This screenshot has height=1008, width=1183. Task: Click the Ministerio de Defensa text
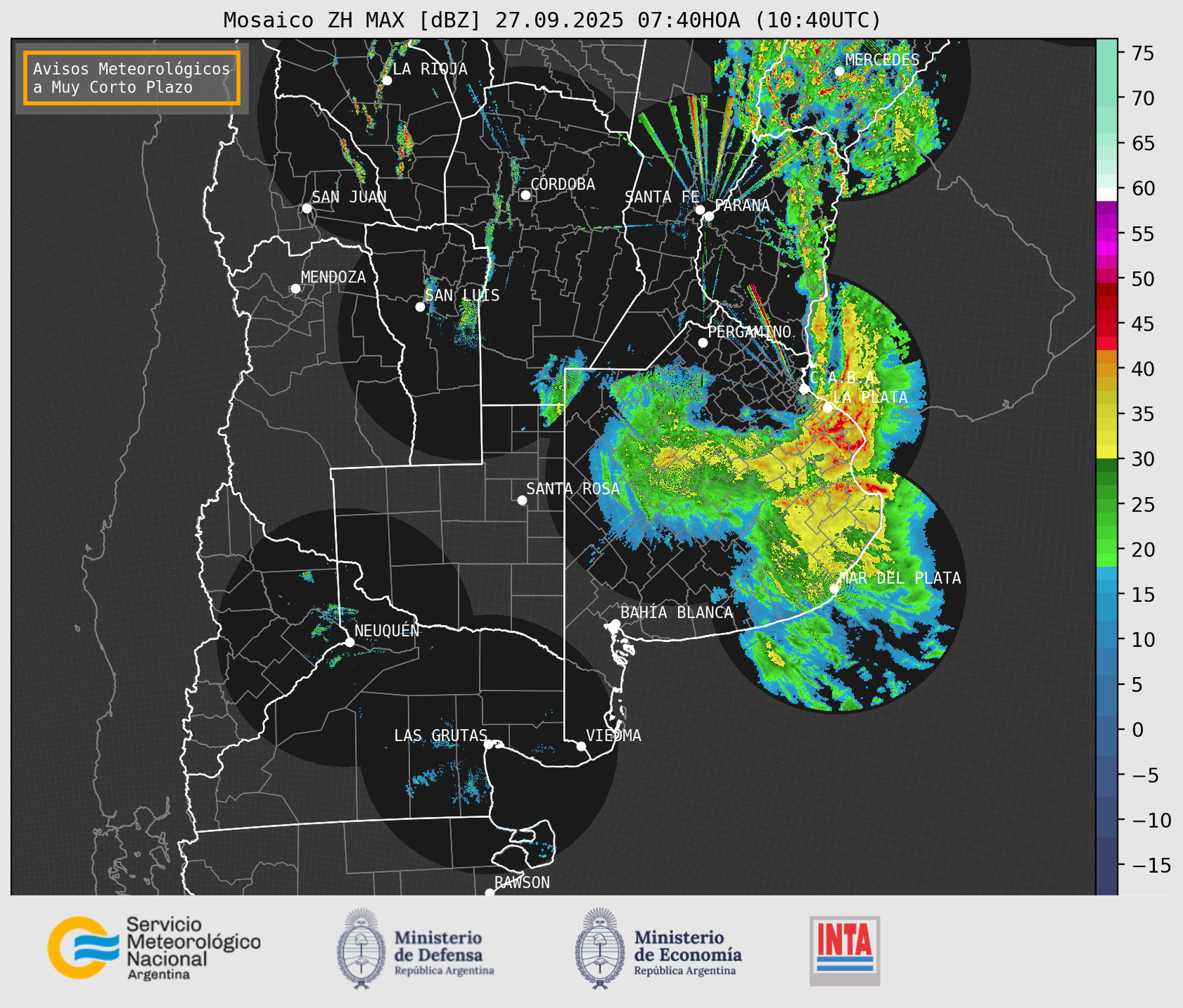click(x=444, y=953)
